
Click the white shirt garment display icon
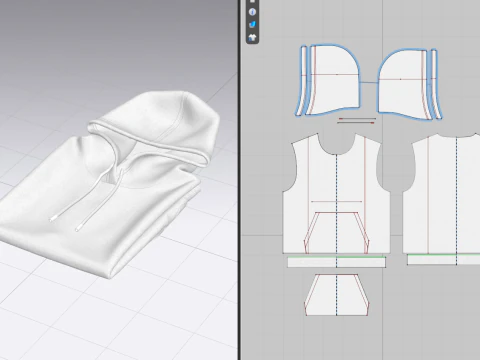click(x=252, y=38)
